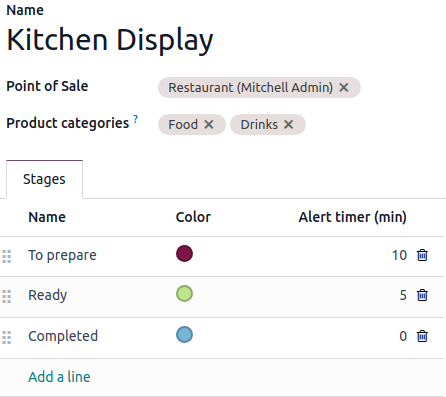
Task: Delete the Completed stage row
Action: click(422, 336)
